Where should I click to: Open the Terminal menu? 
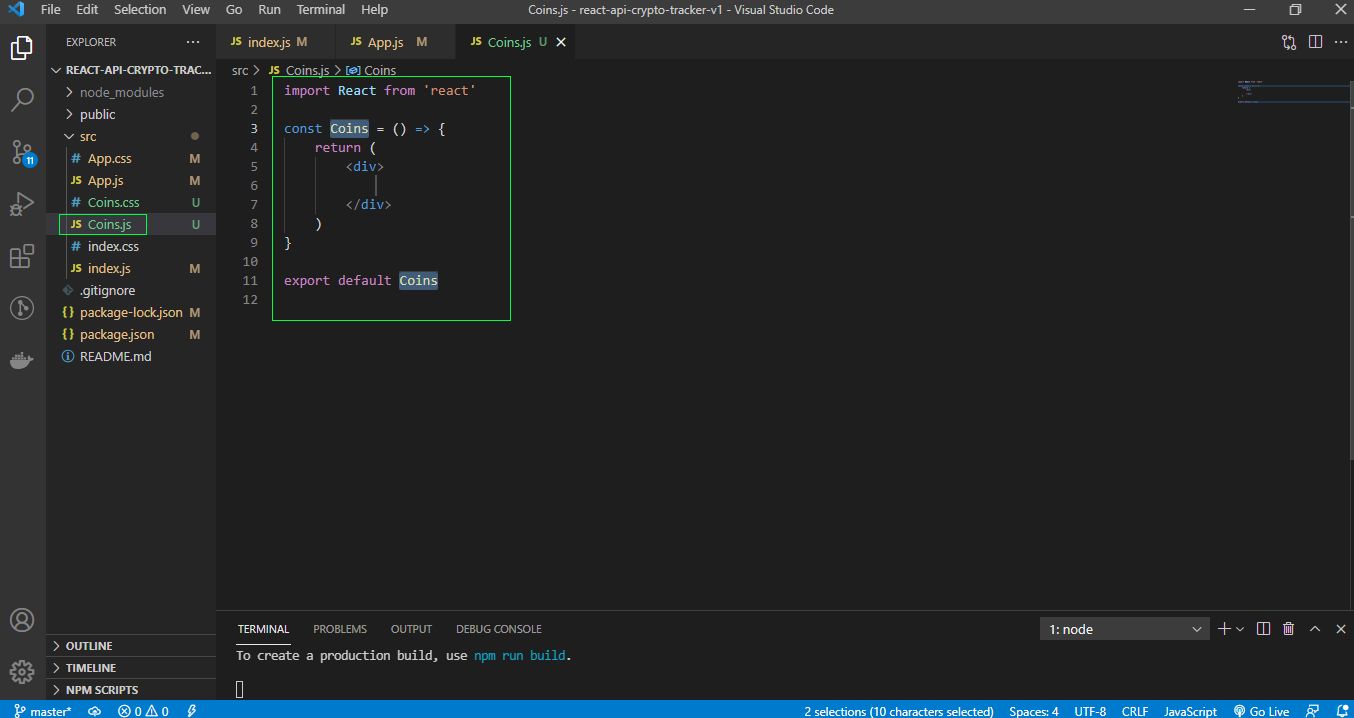point(320,10)
